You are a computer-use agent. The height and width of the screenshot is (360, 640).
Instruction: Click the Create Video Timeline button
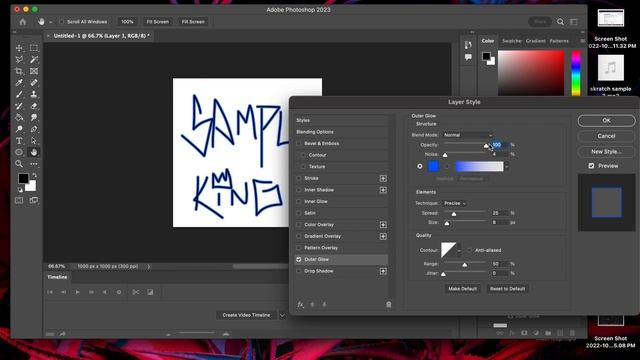[246, 315]
